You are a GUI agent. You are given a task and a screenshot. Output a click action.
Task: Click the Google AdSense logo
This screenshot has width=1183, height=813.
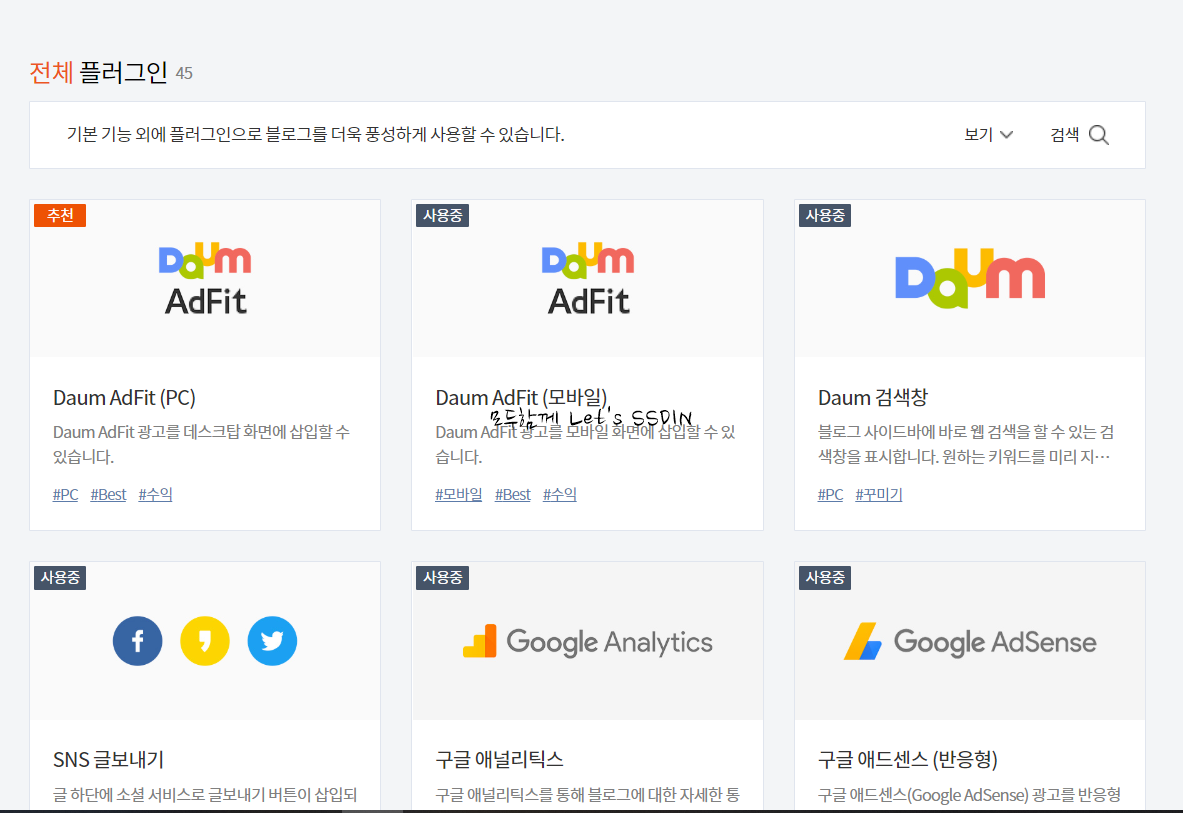970,642
